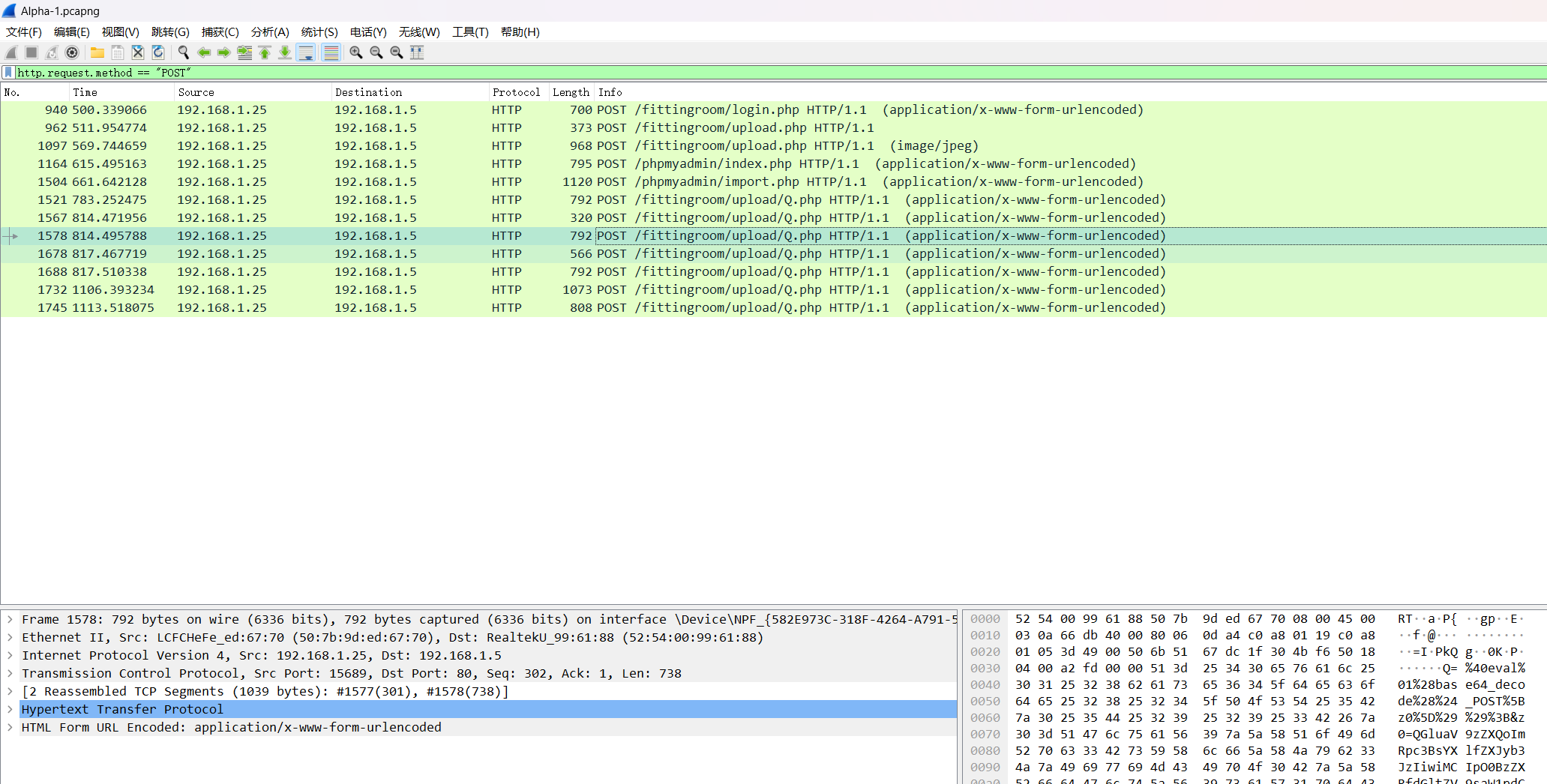Sort by Source column header

[x=253, y=92]
